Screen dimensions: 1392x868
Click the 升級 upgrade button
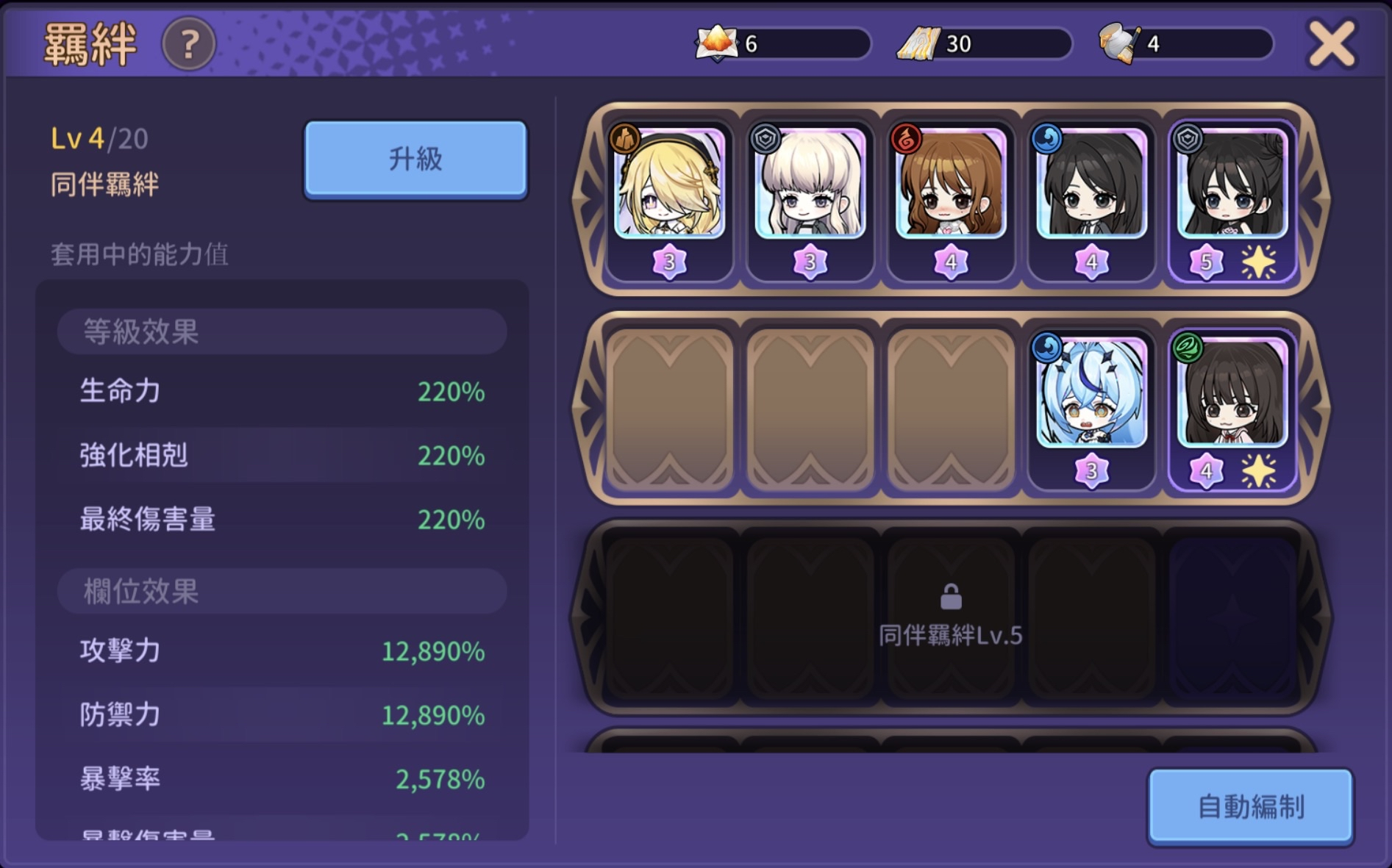(x=416, y=159)
